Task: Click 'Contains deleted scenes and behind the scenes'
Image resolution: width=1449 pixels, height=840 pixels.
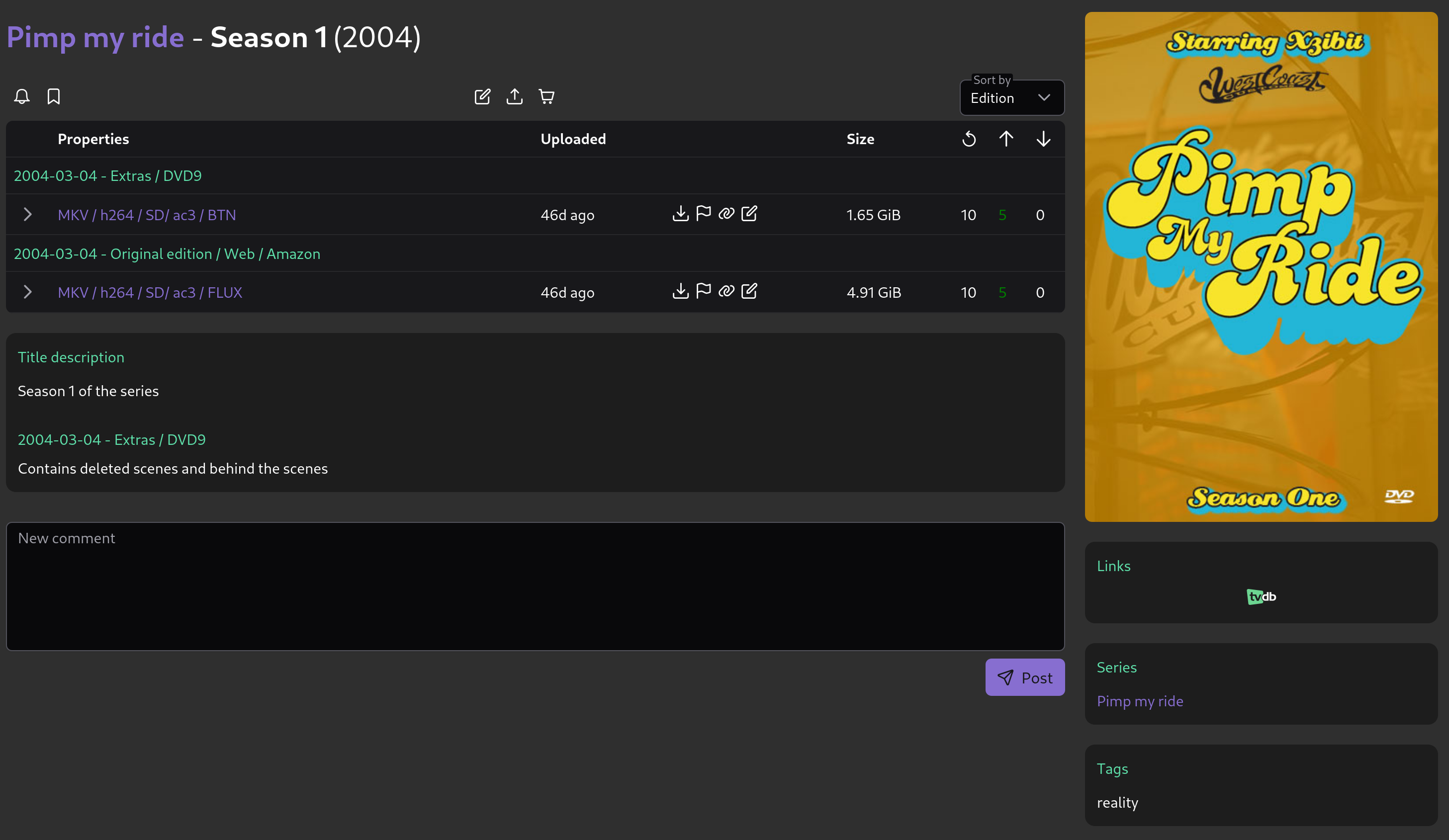Action: click(x=173, y=469)
